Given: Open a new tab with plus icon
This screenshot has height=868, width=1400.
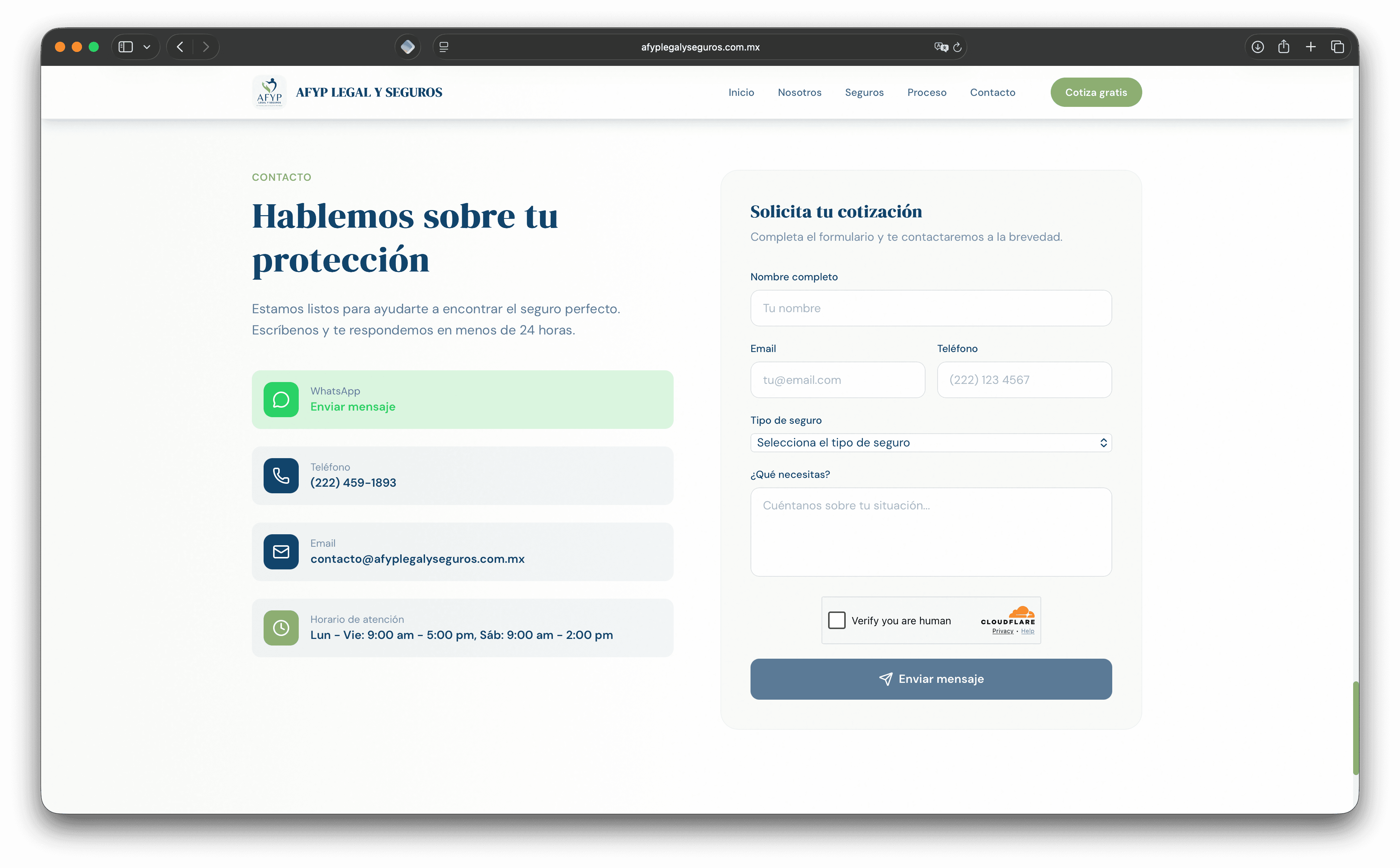Looking at the screenshot, I should coord(1310,47).
